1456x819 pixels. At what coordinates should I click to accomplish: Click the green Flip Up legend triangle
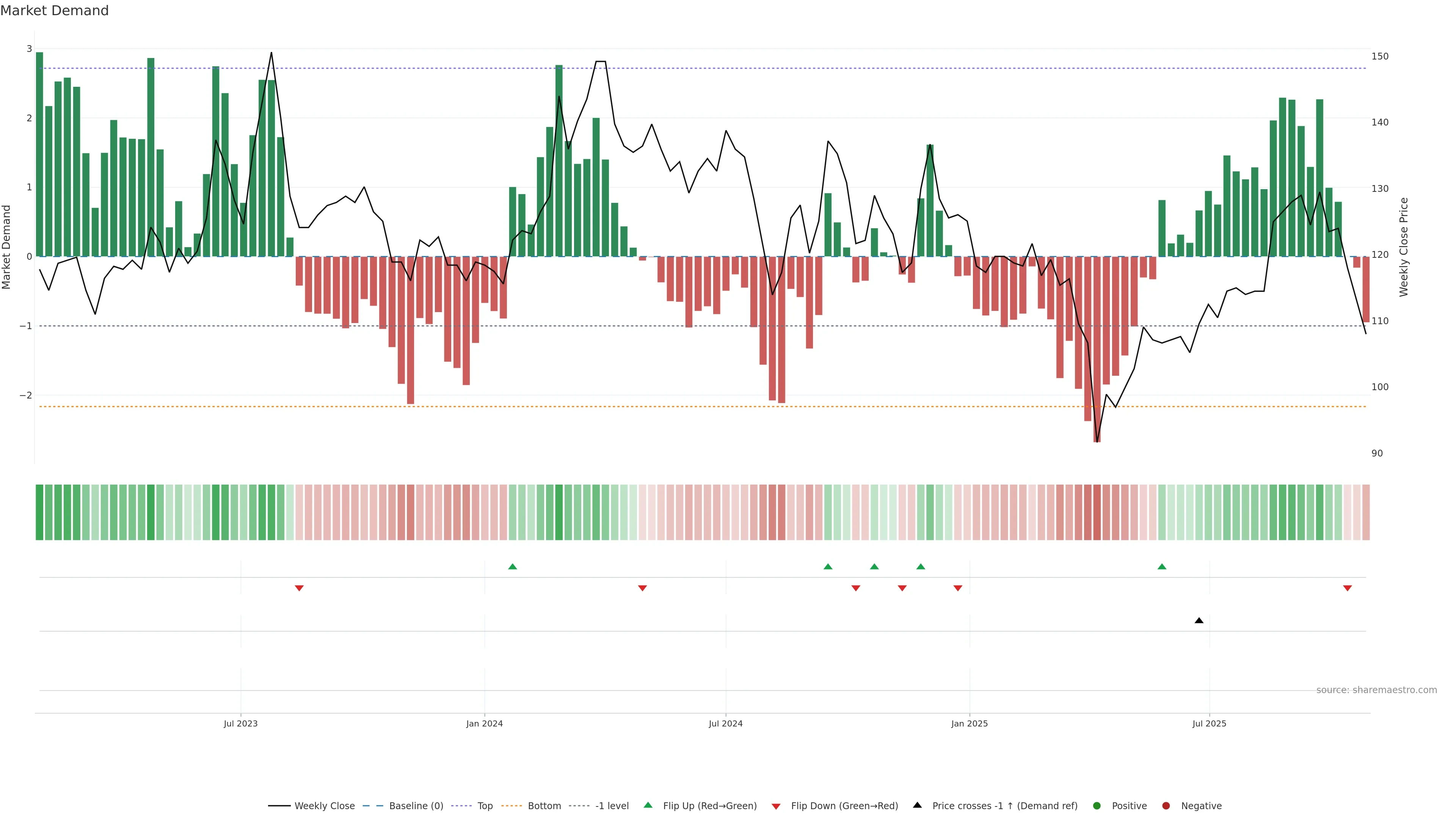click(648, 805)
